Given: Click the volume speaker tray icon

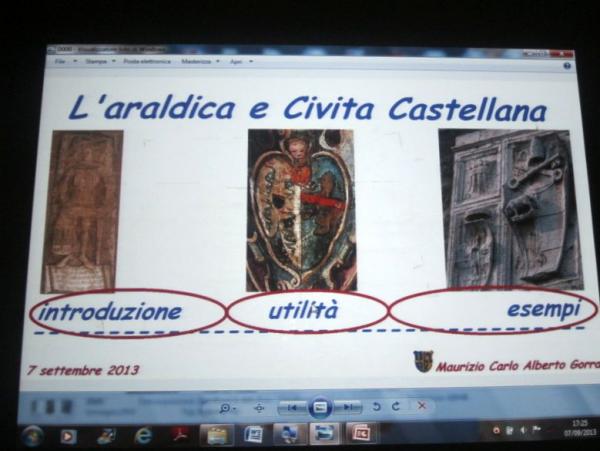Looking at the screenshot, I should coord(523,430).
